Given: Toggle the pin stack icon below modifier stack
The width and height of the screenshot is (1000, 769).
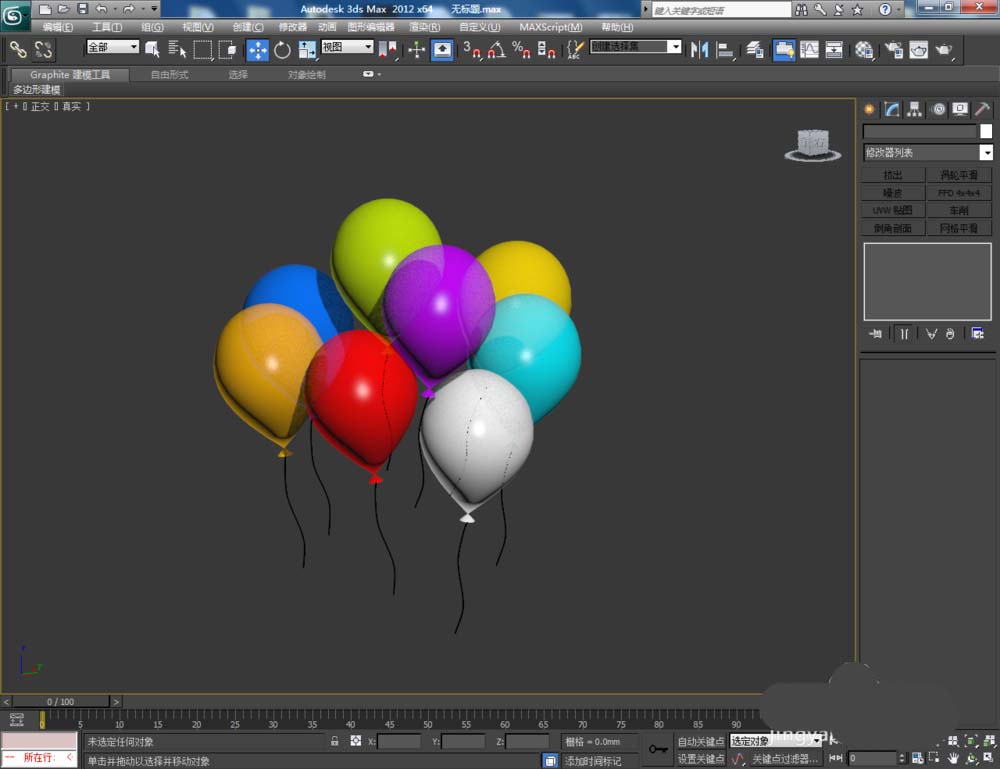Looking at the screenshot, I should coord(876,334).
